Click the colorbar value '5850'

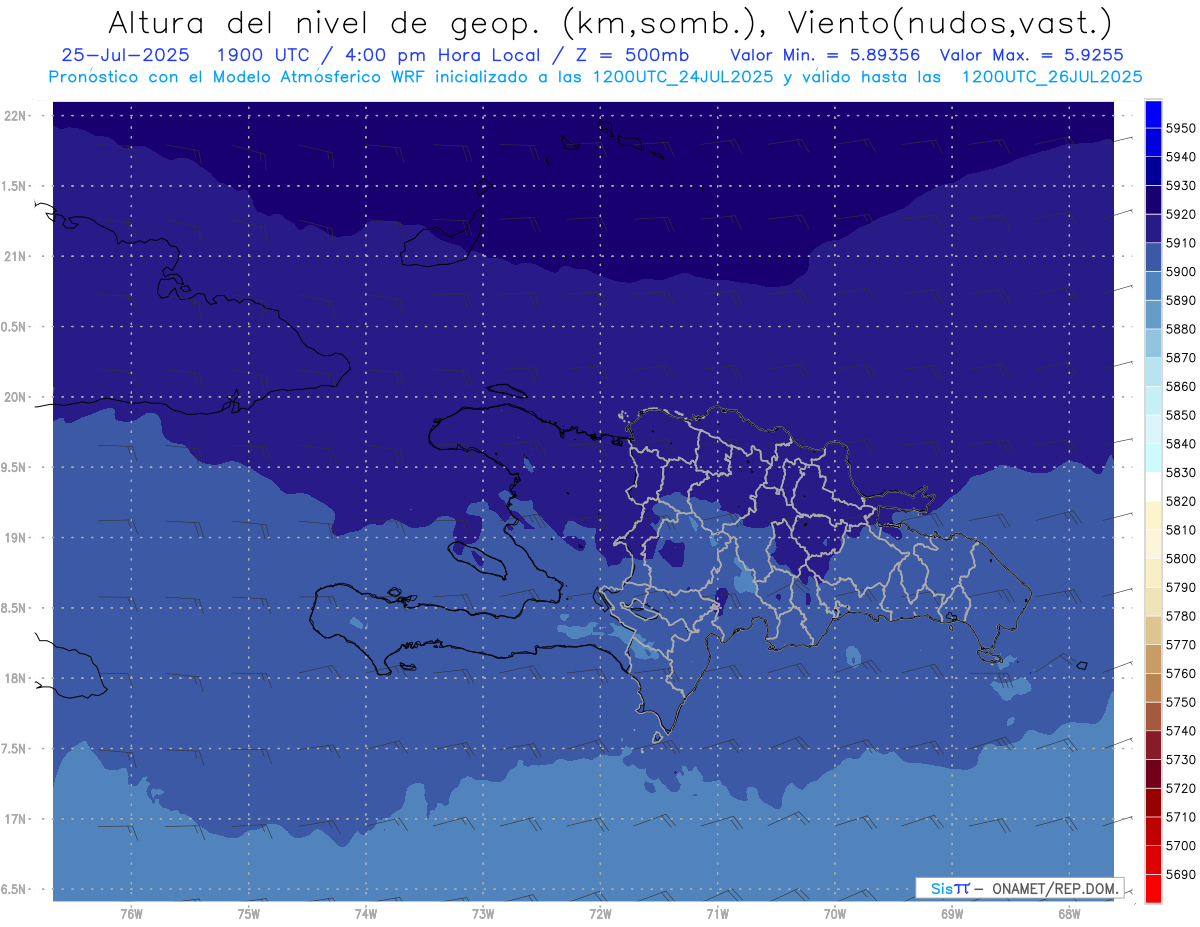tap(1181, 415)
